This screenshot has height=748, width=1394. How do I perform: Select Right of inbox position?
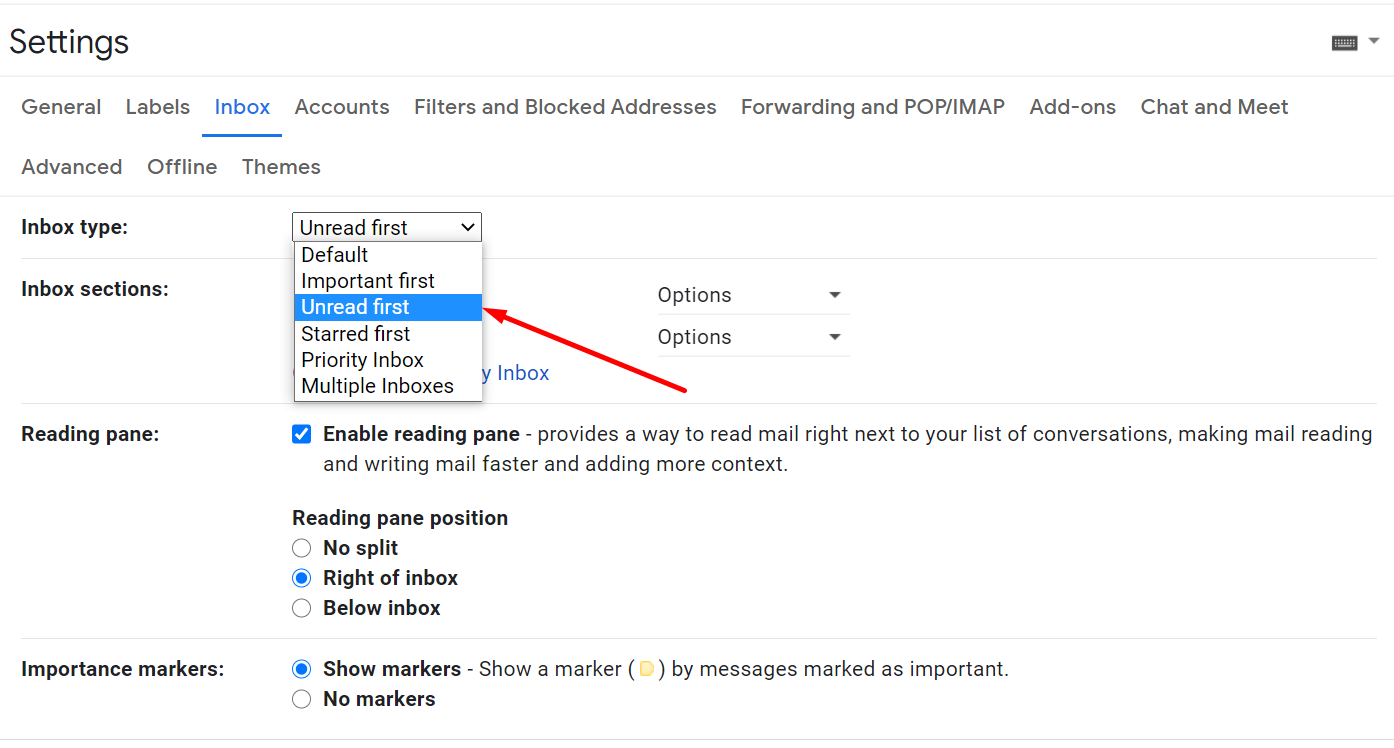(x=301, y=578)
